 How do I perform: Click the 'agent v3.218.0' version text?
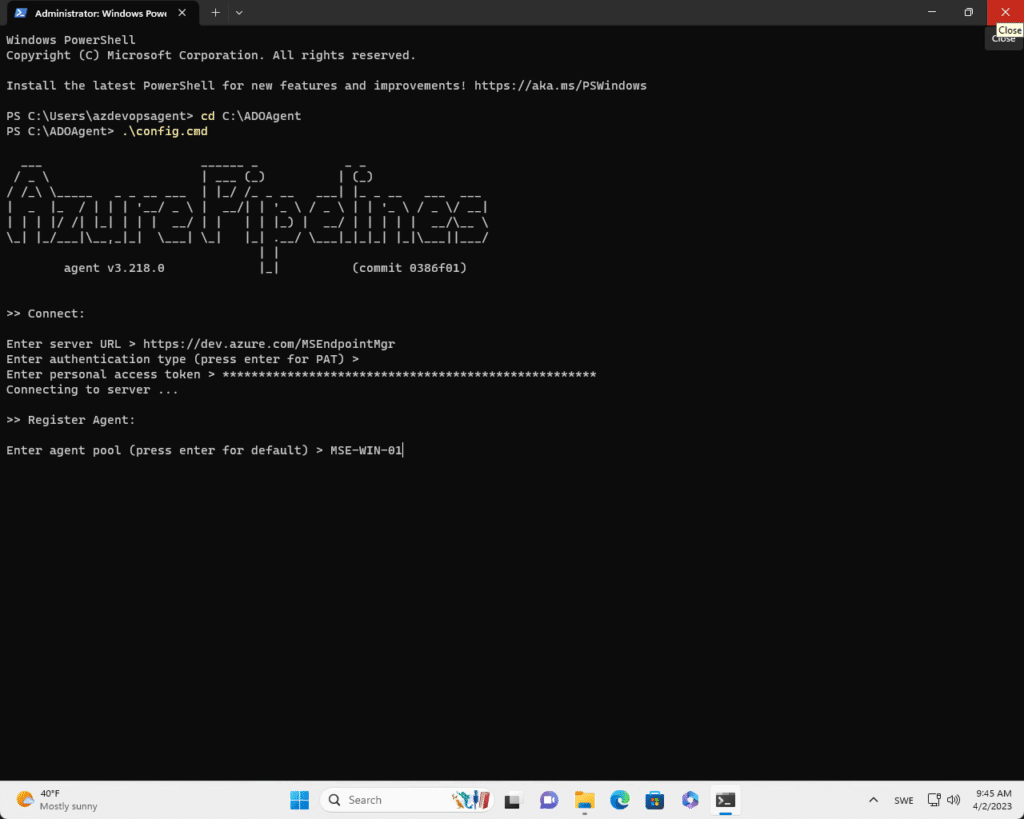[114, 268]
